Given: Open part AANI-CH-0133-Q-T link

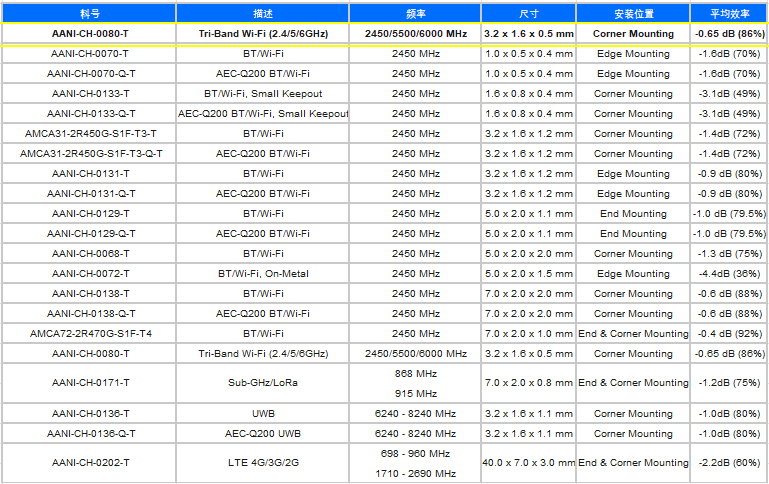Looking at the screenshot, I should (90, 114).
